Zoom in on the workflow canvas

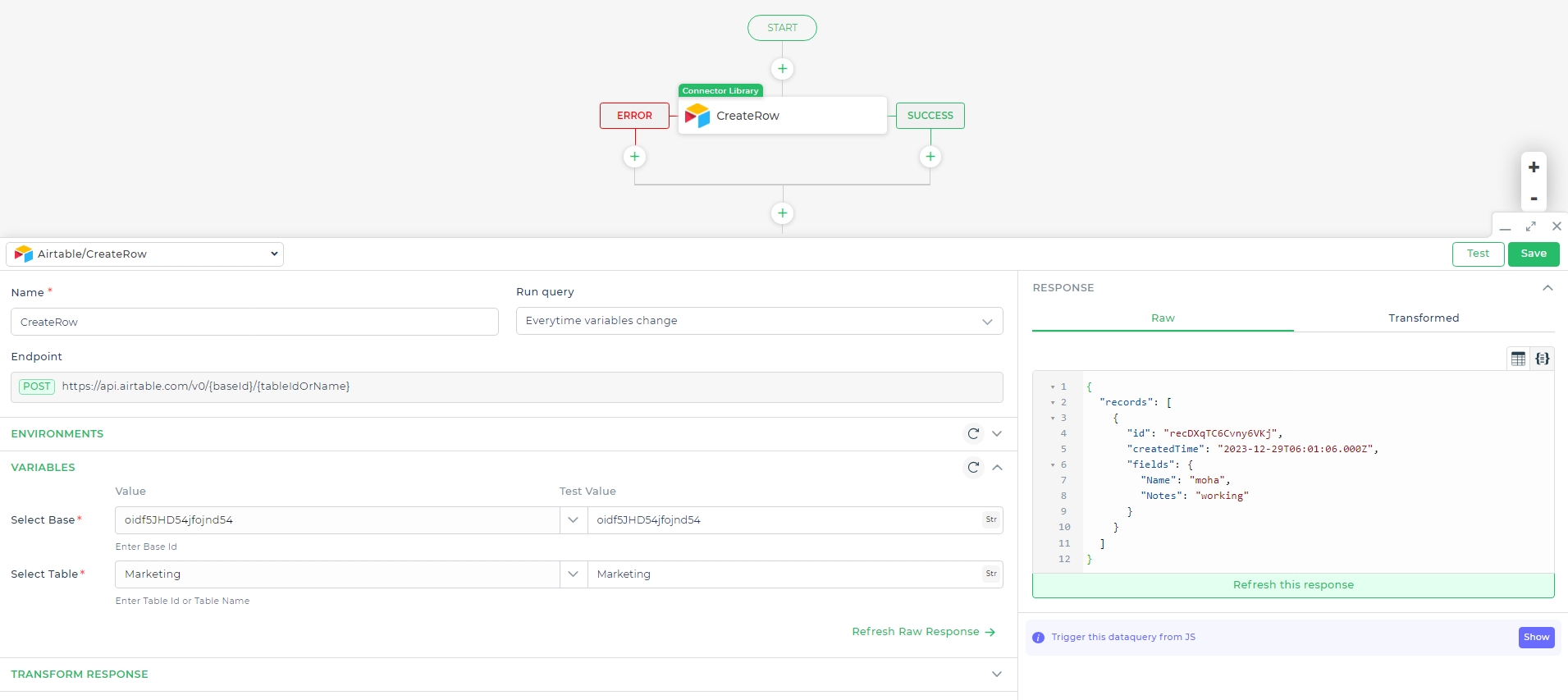click(1534, 167)
